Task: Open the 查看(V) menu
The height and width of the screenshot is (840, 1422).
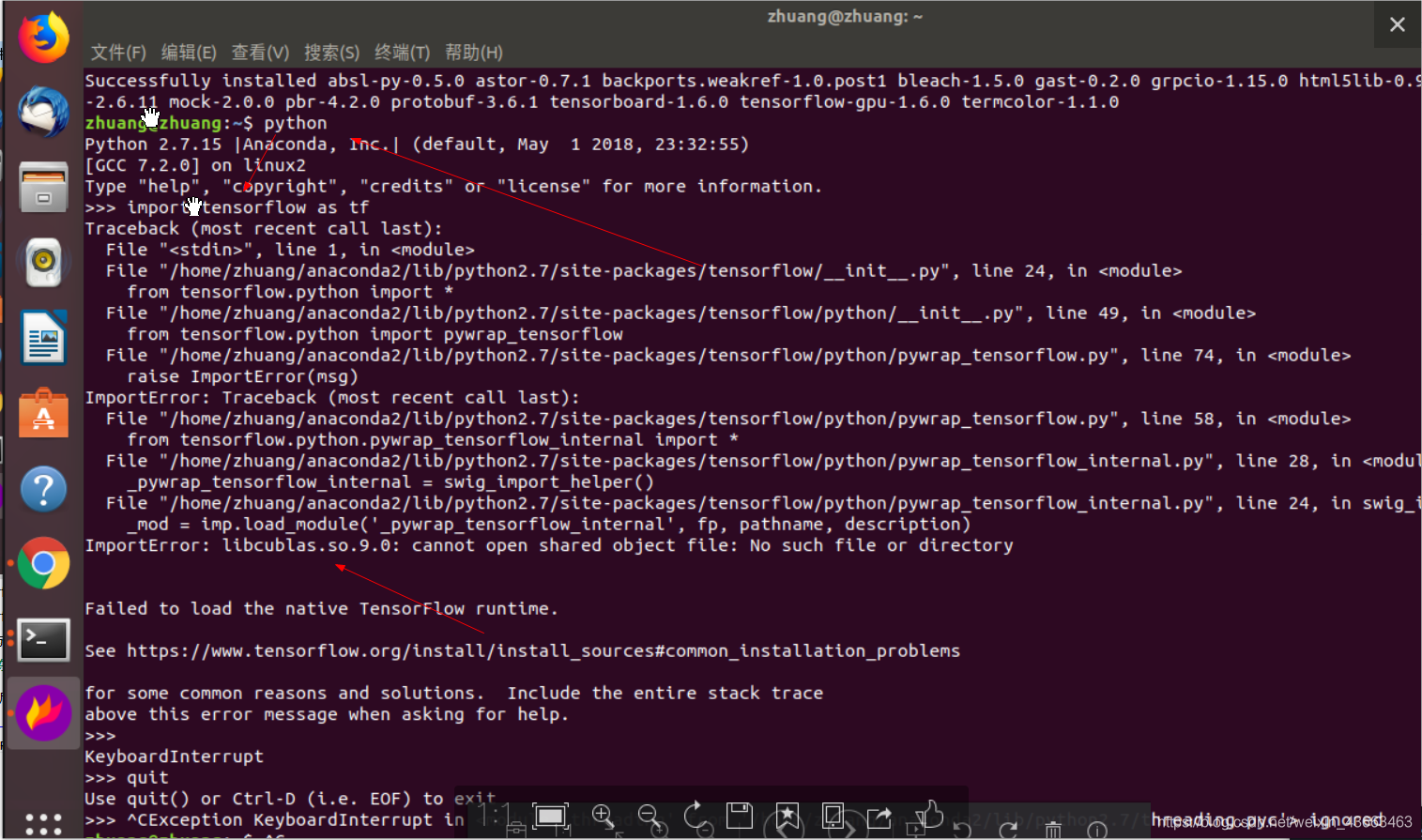Action: pos(260,53)
